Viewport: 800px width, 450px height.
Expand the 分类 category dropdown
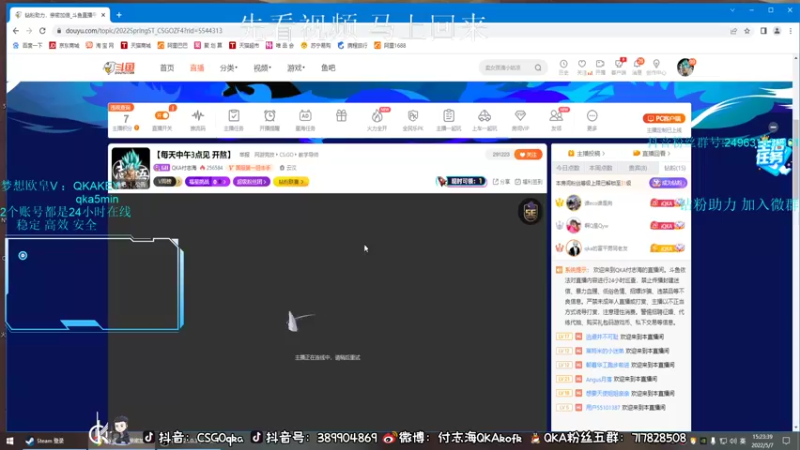[228, 68]
